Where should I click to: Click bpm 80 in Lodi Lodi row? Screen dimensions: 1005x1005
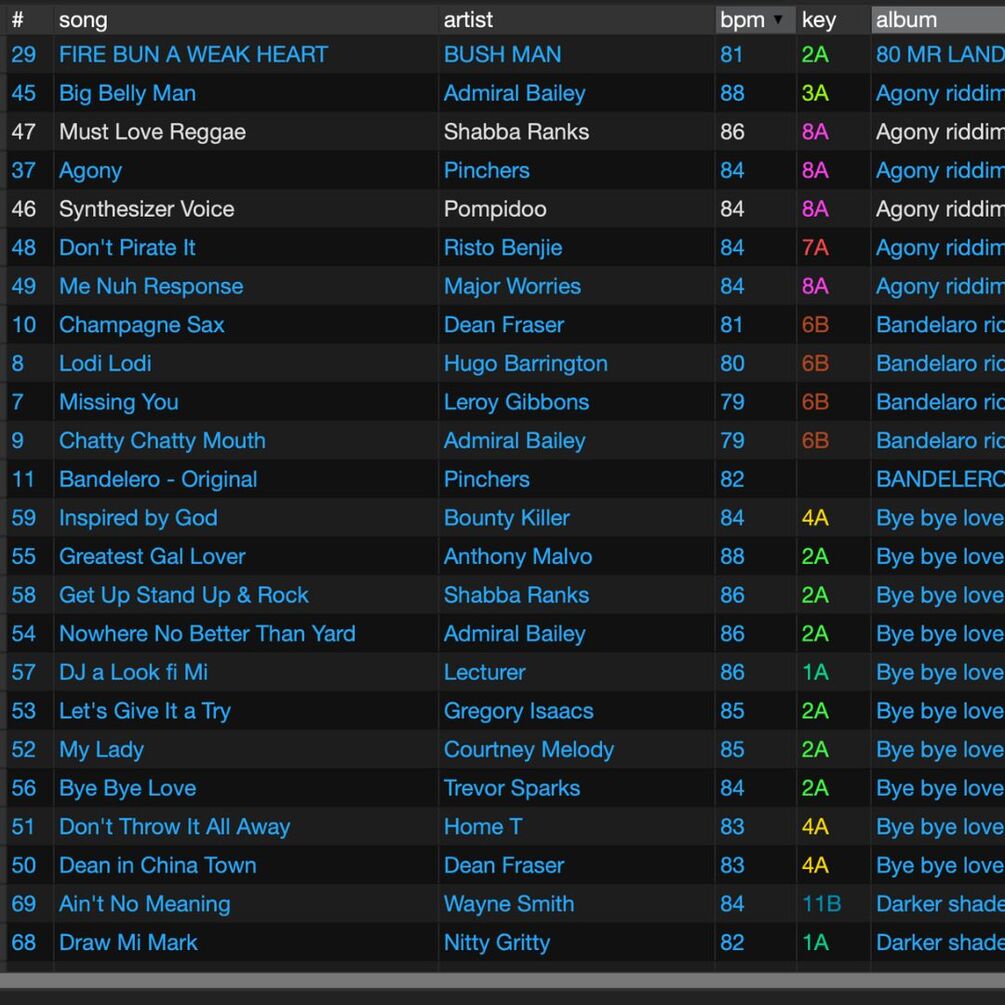pyautogui.click(x=732, y=363)
